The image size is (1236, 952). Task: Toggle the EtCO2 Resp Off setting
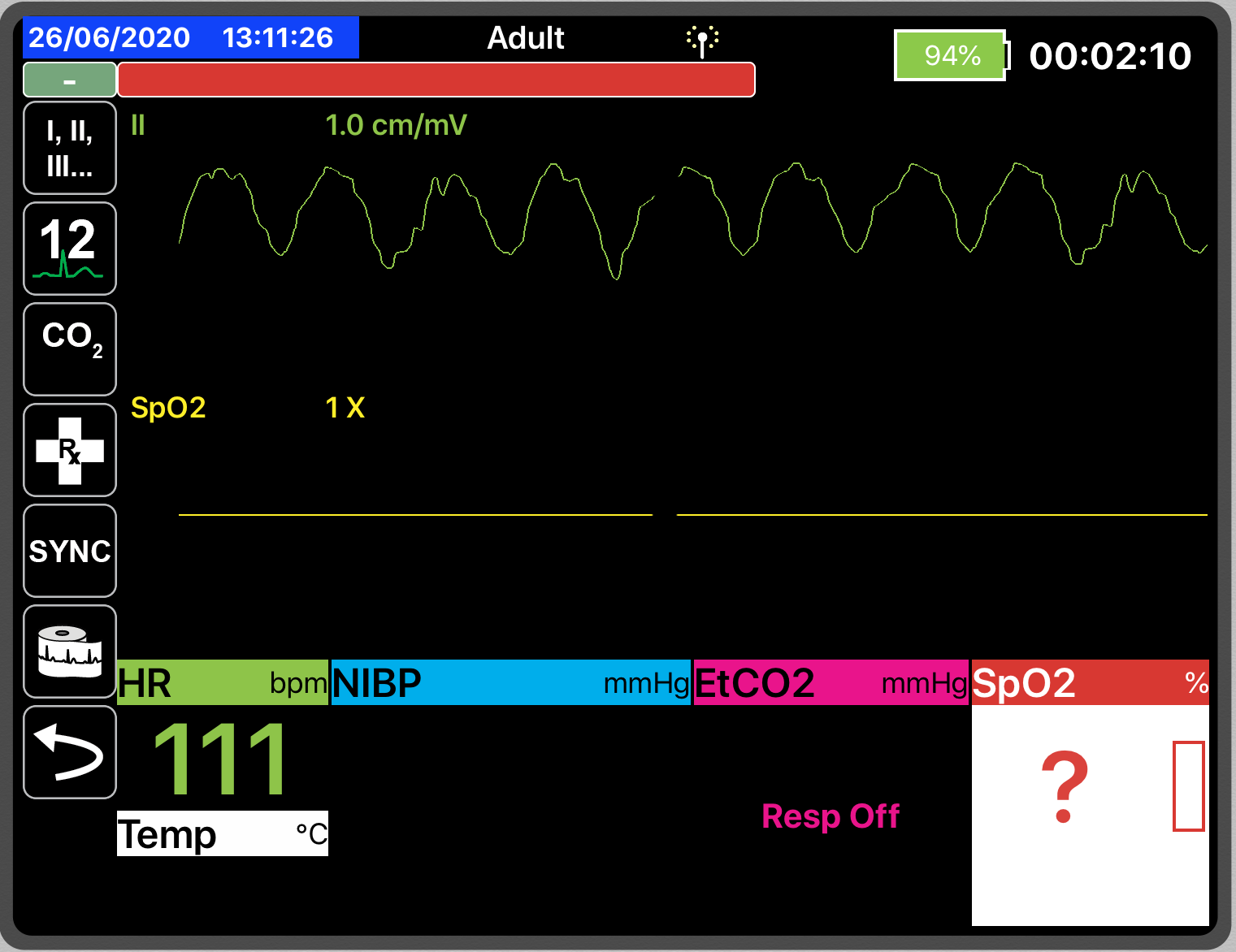click(830, 816)
